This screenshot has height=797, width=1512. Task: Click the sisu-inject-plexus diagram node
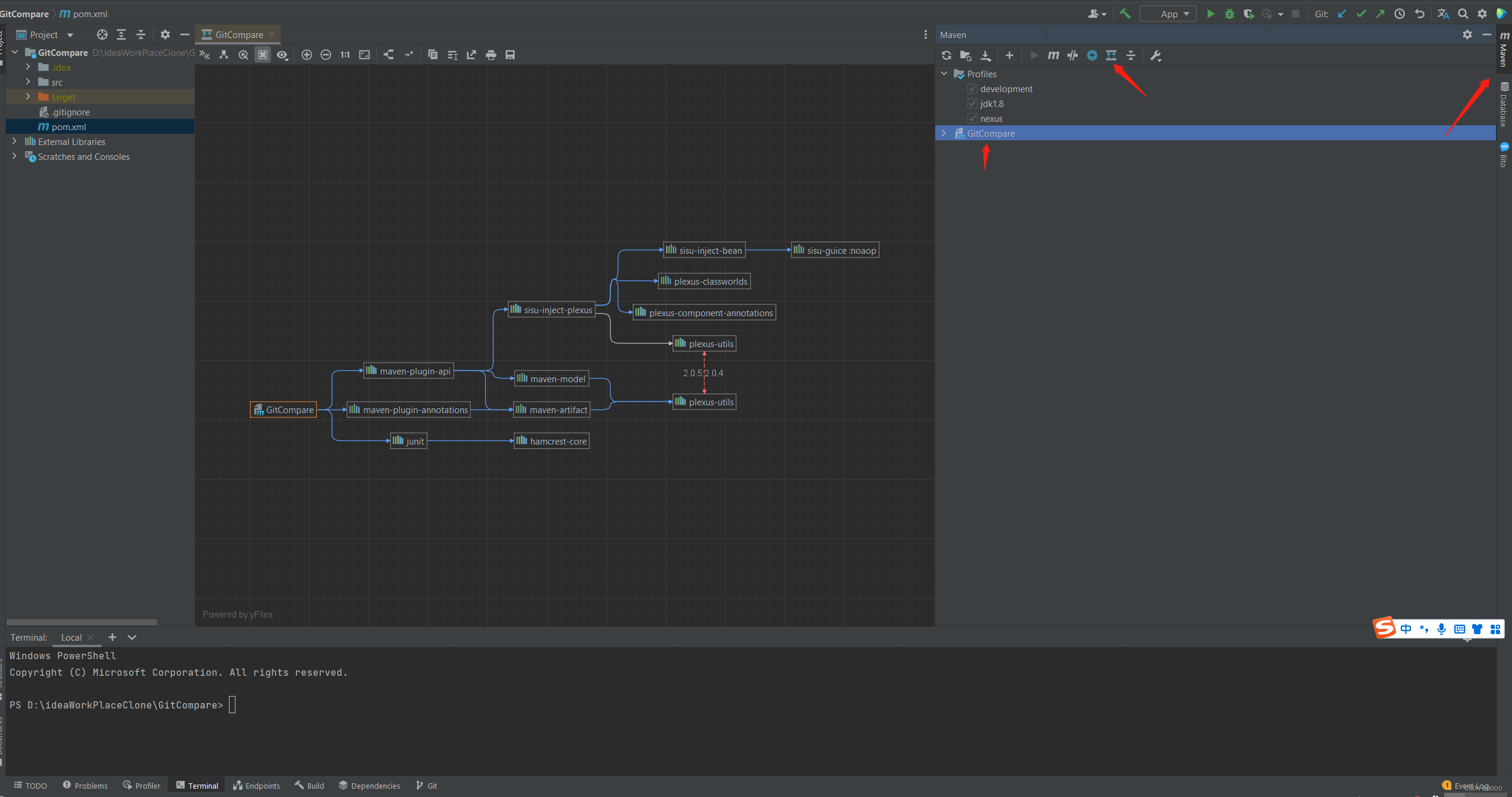pos(551,310)
